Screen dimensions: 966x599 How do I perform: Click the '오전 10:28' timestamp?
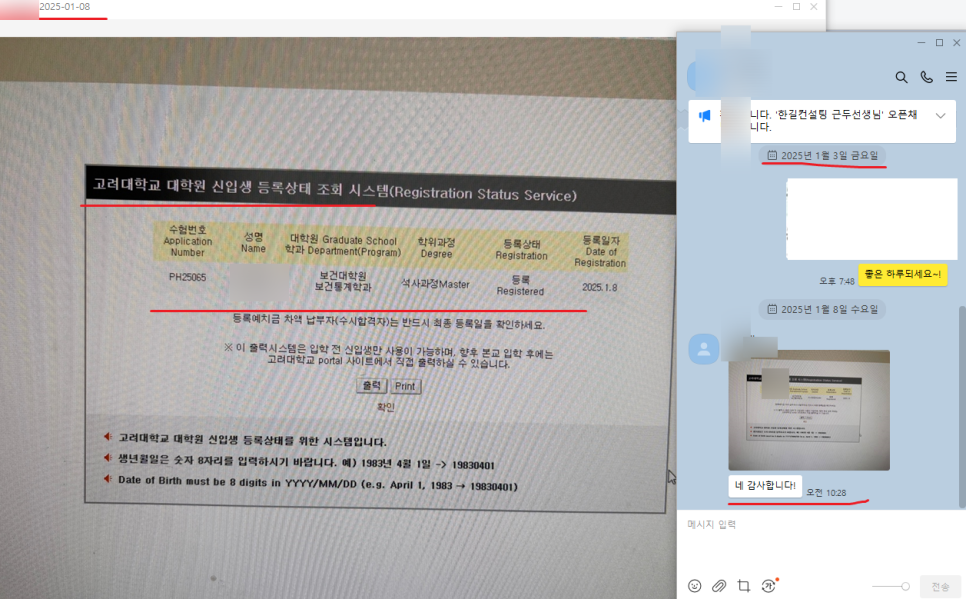click(826, 493)
